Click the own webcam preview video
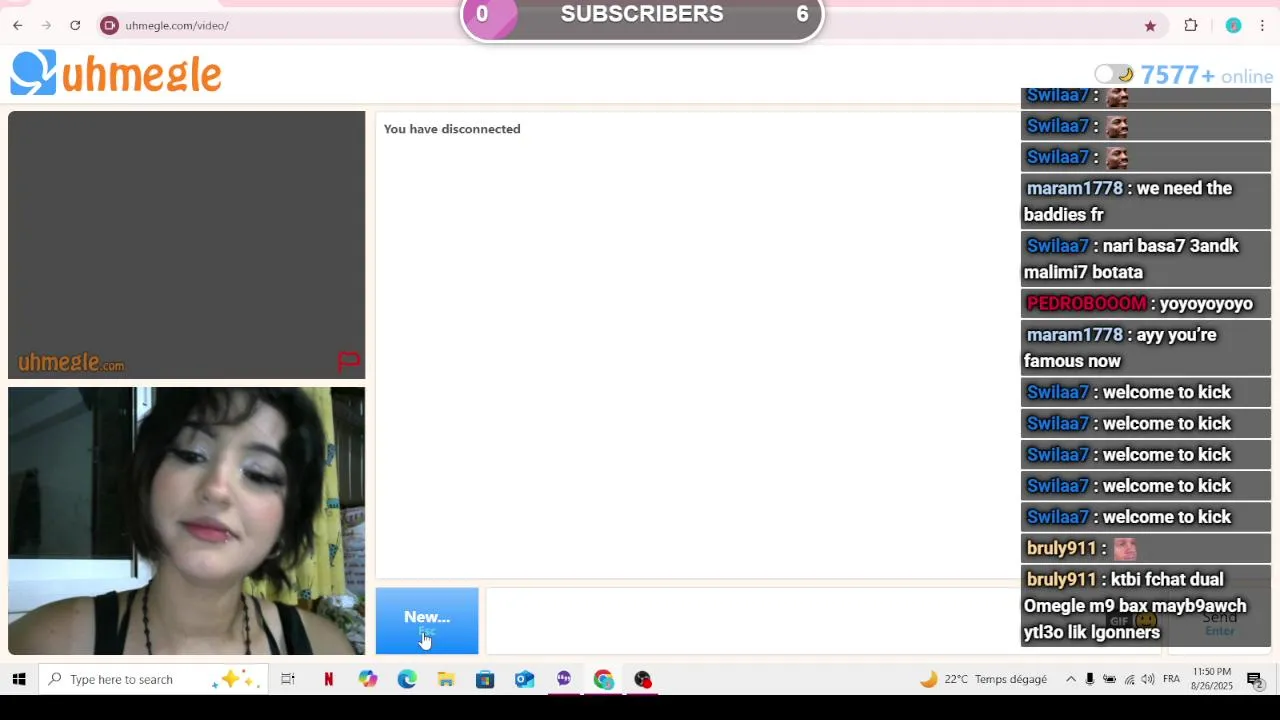Image resolution: width=1280 pixels, height=720 pixels. (x=187, y=521)
